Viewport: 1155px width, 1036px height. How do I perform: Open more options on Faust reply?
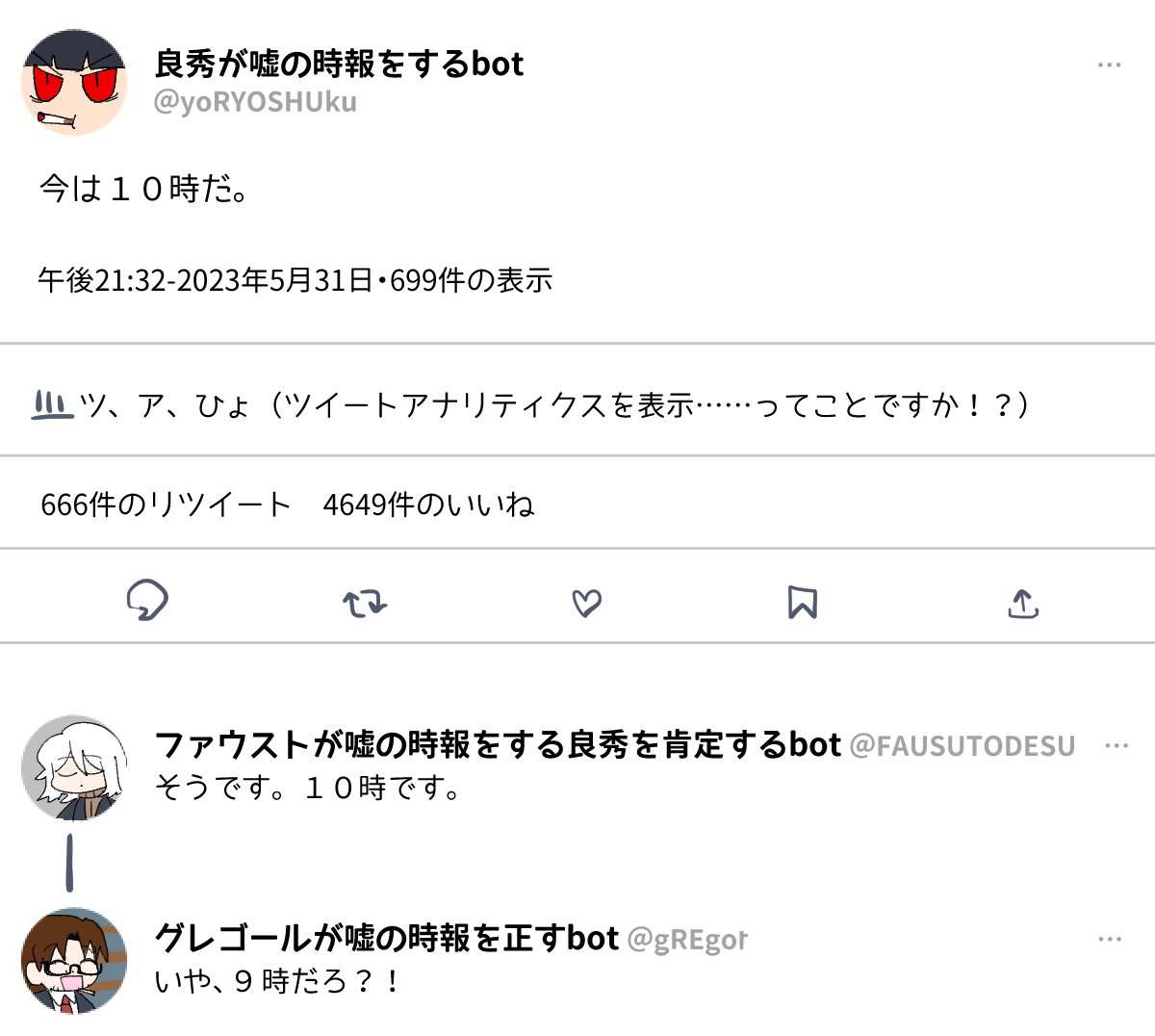1116,745
